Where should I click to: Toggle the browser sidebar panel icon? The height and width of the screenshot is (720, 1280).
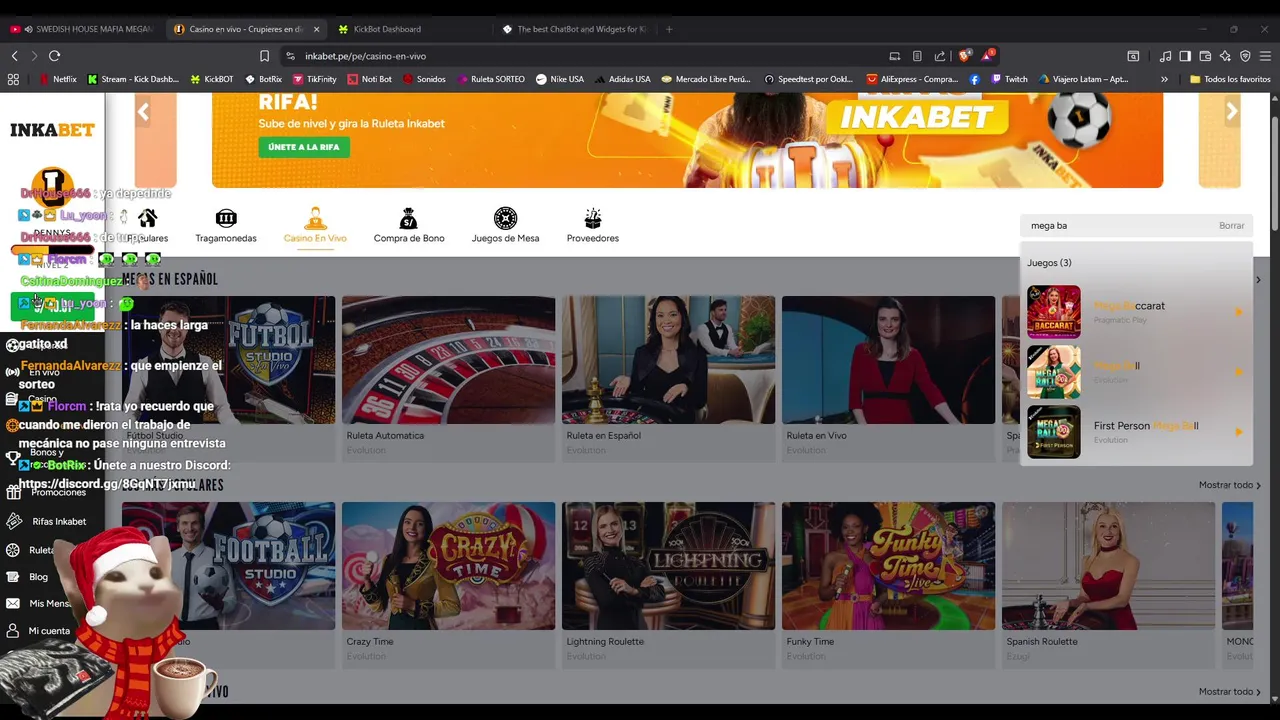(1185, 56)
